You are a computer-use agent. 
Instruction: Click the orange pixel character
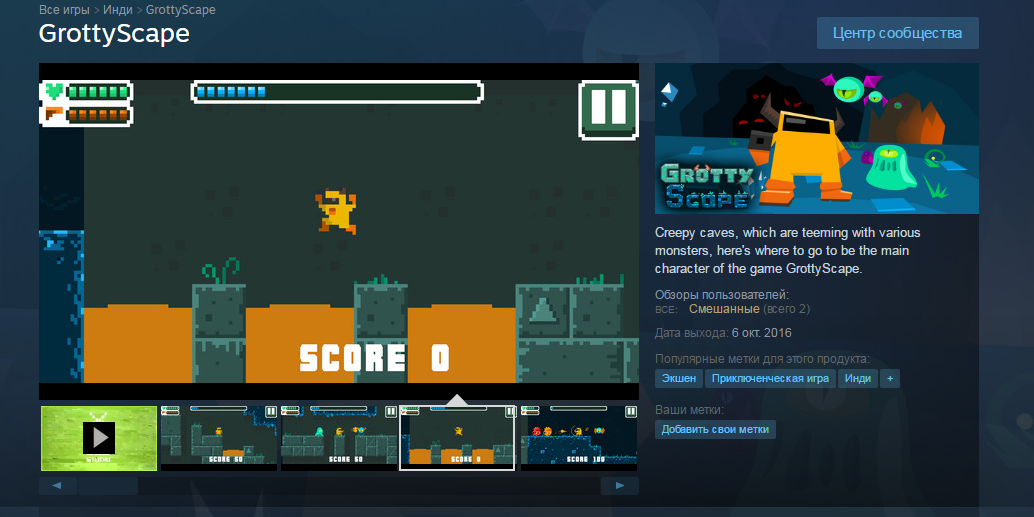coord(336,212)
